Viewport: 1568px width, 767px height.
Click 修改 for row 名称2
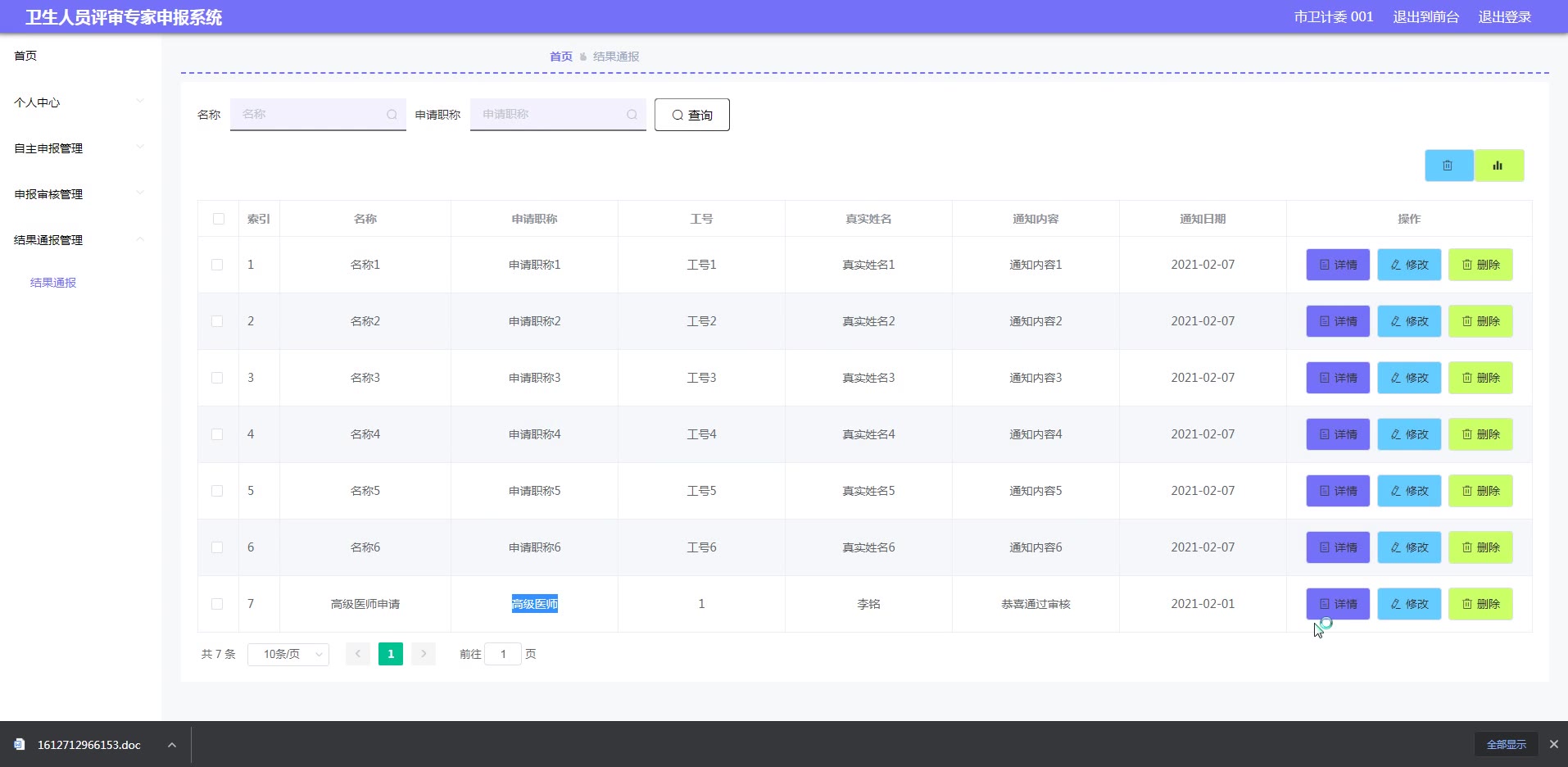pos(1409,321)
